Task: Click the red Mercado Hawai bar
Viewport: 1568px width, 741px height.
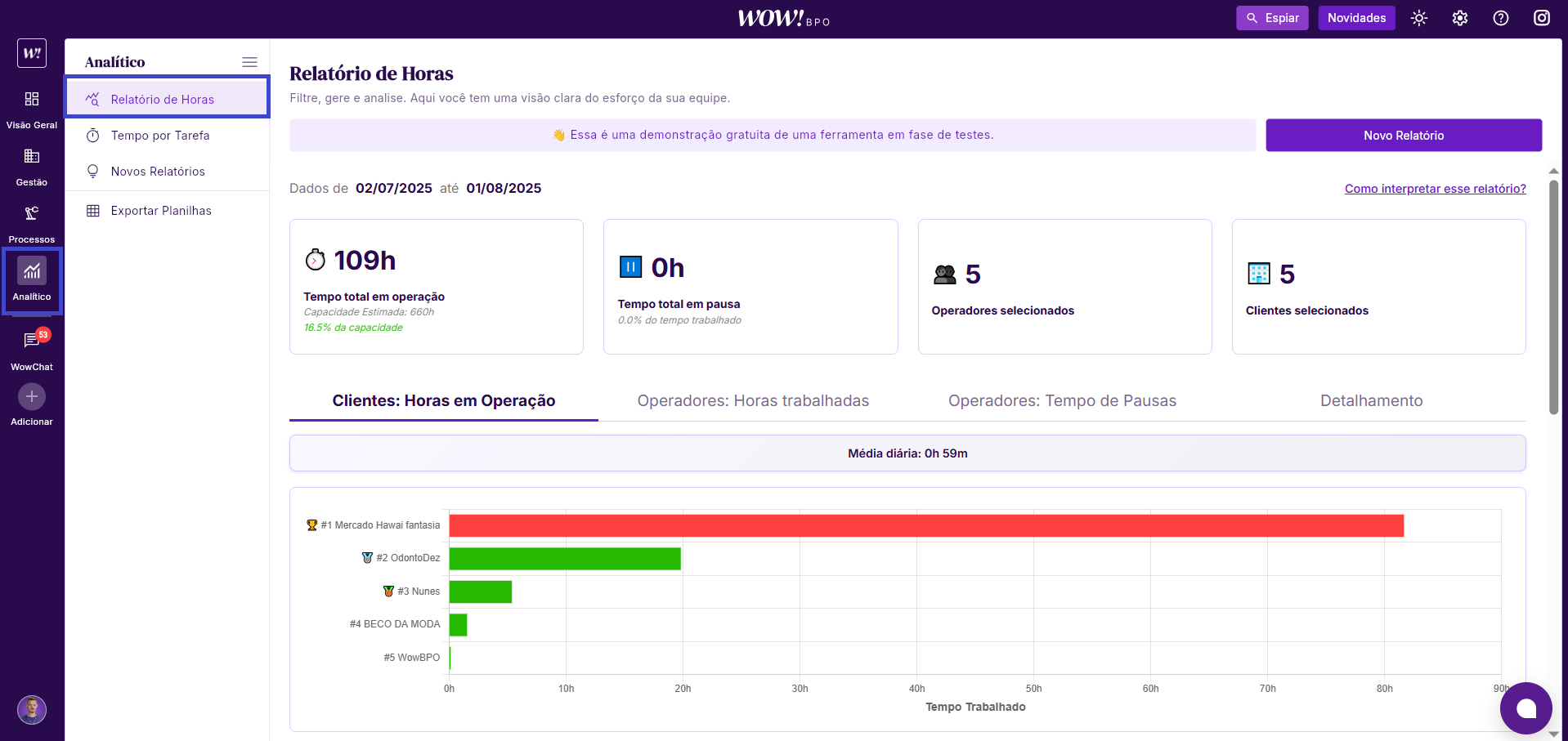Action: point(925,526)
